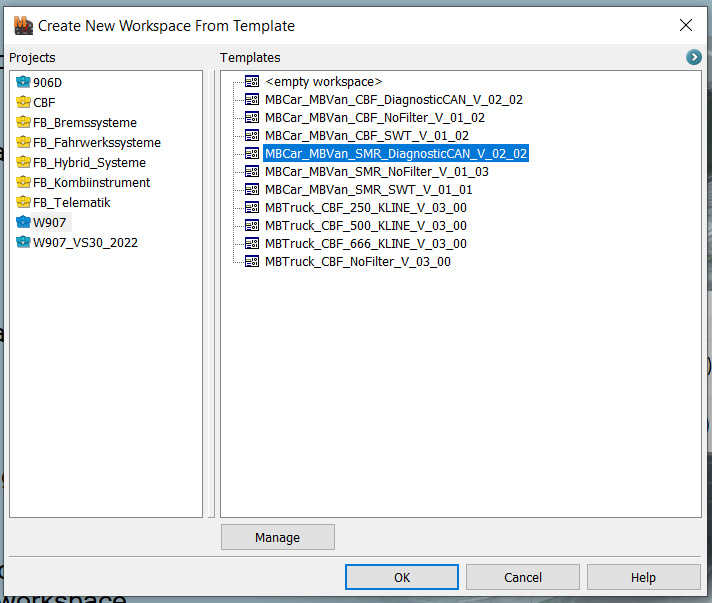
Task: Click the empty workspace template icon
Action: pos(252,81)
